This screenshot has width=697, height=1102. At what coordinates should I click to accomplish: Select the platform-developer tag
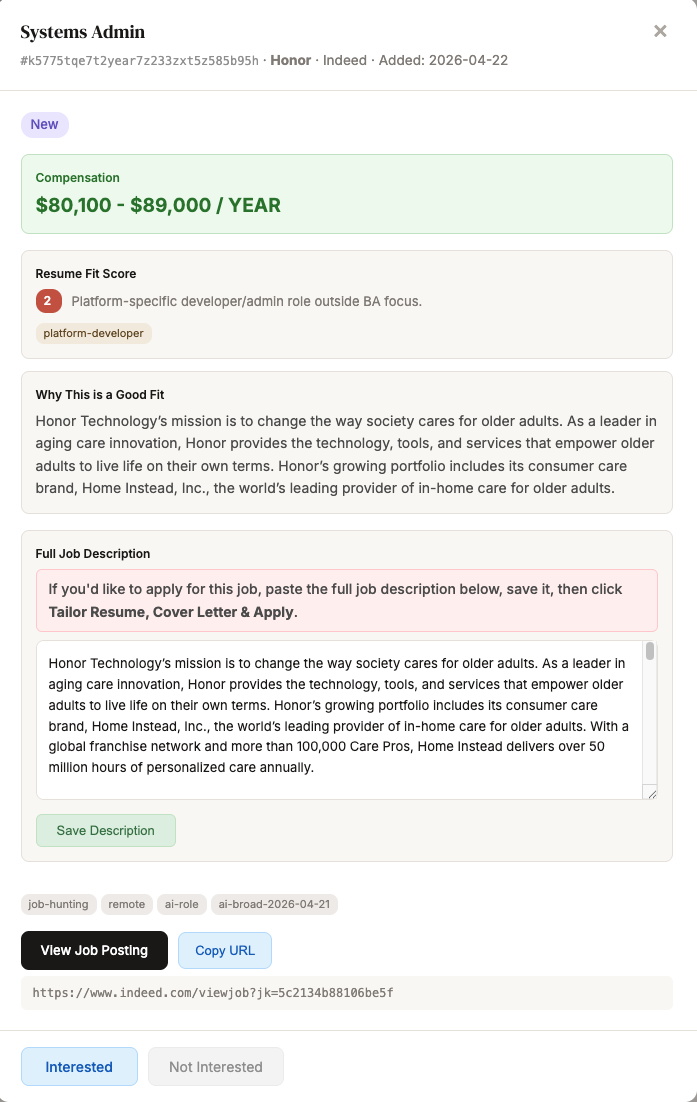(93, 333)
